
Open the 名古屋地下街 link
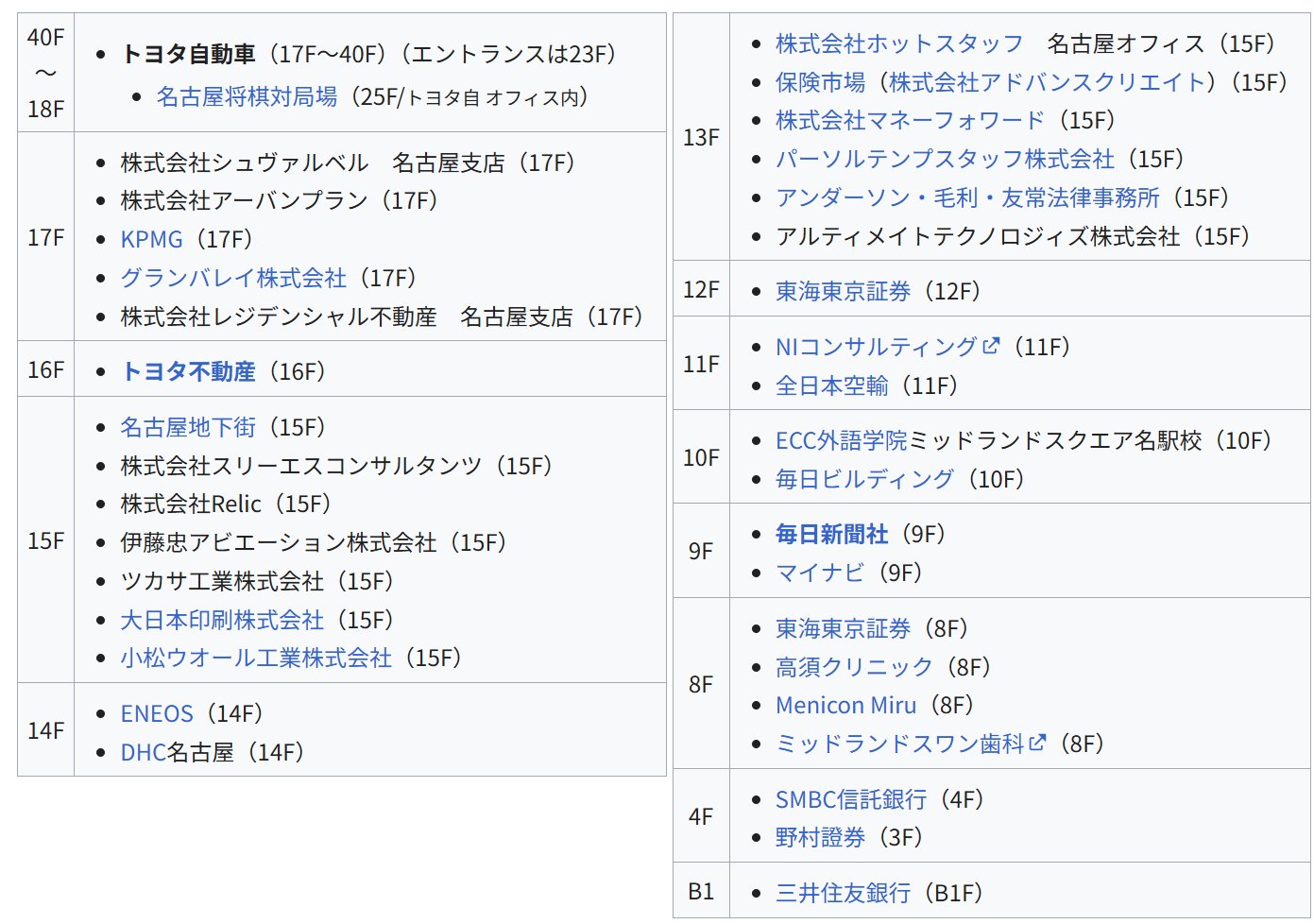(x=188, y=427)
